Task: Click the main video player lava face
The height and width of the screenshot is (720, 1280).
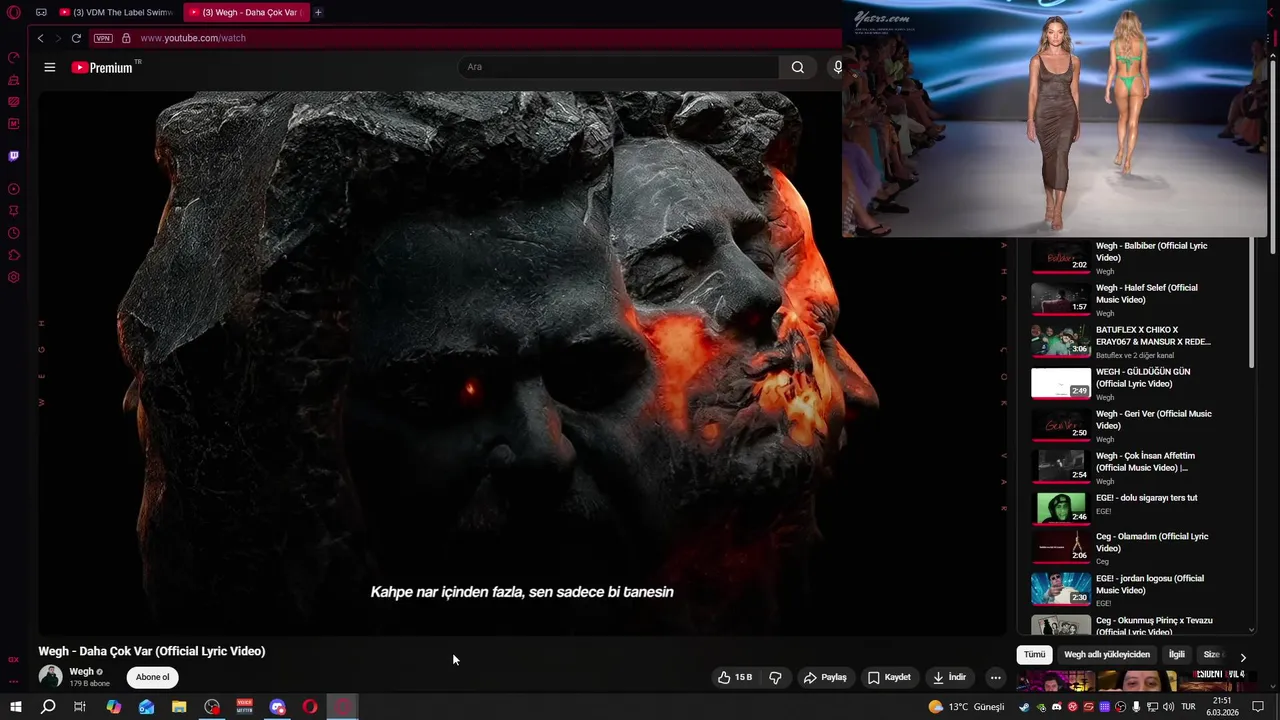Action: pyautogui.click(x=522, y=364)
